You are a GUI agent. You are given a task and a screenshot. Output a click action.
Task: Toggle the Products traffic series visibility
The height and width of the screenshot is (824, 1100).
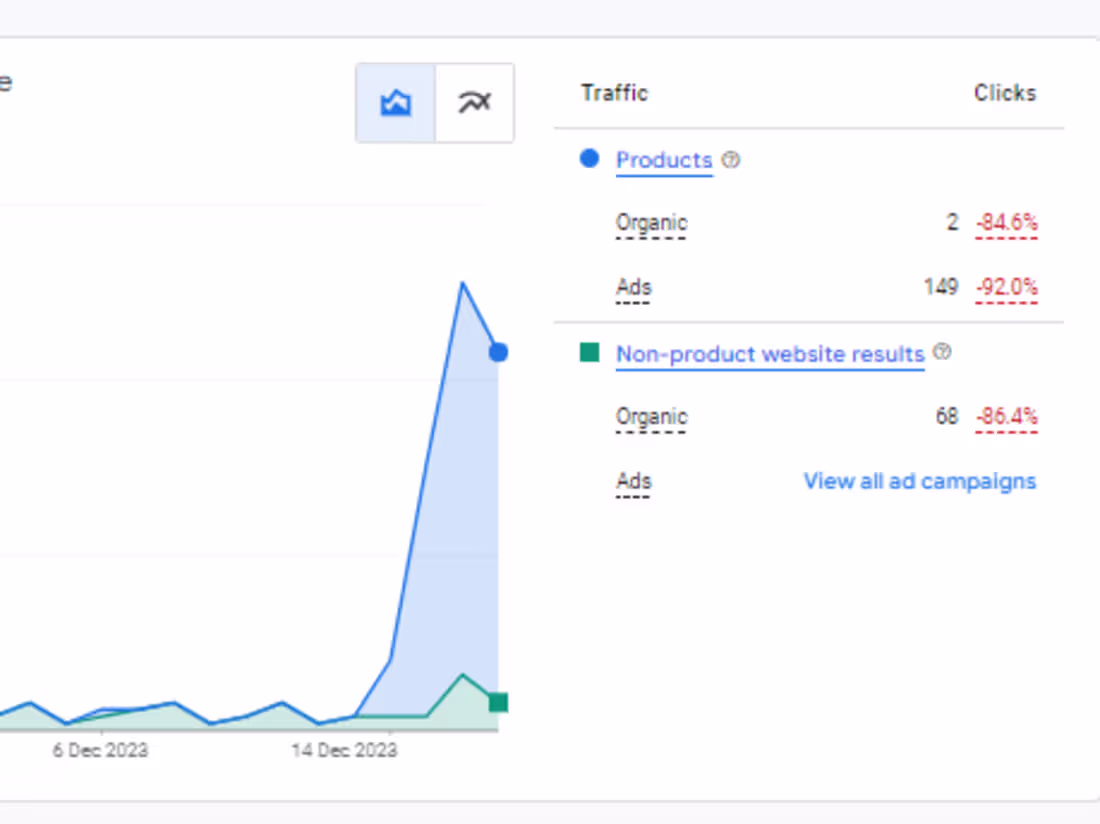(x=590, y=158)
